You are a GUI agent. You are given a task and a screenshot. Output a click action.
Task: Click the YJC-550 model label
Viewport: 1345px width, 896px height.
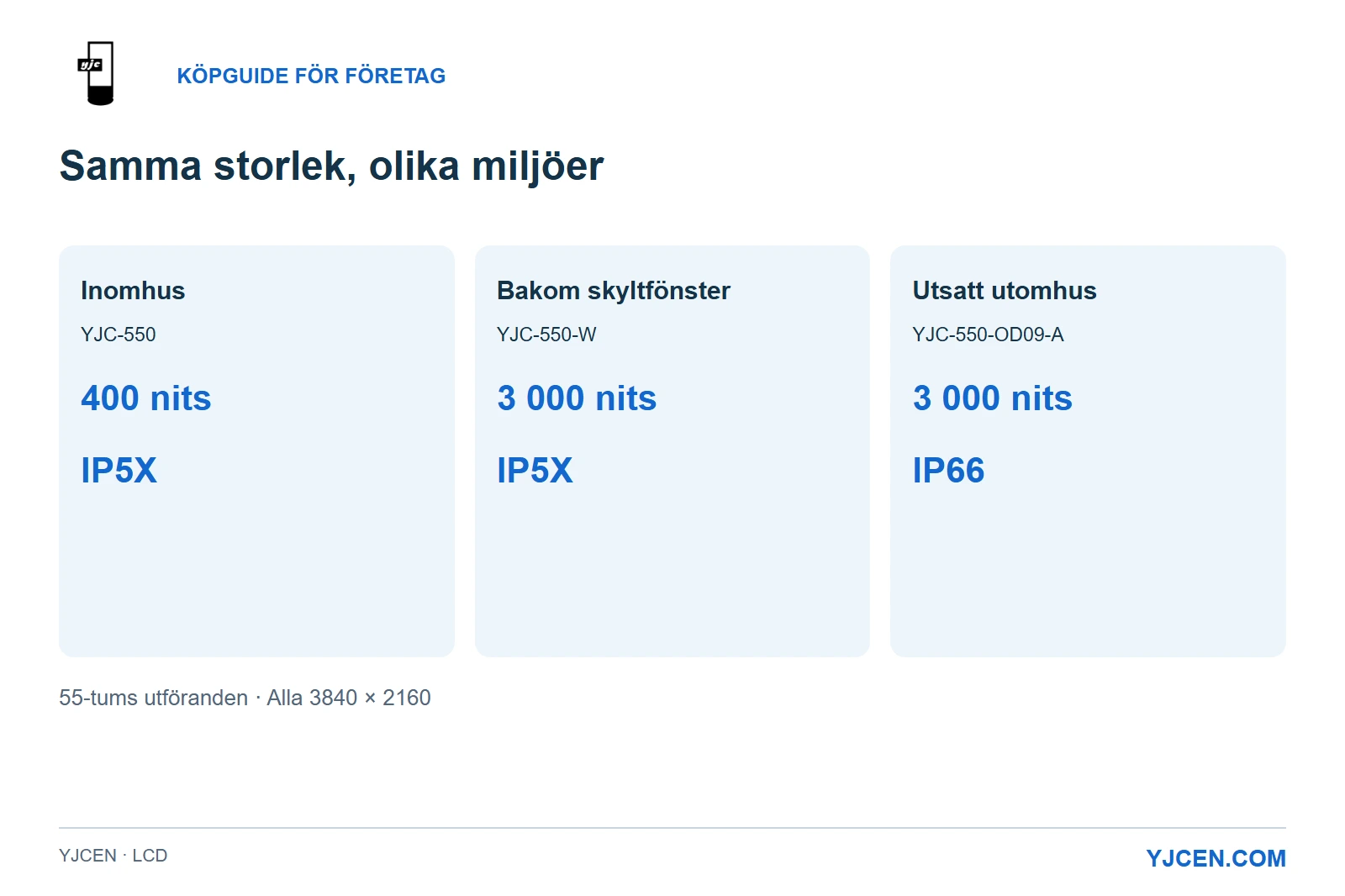tap(119, 335)
